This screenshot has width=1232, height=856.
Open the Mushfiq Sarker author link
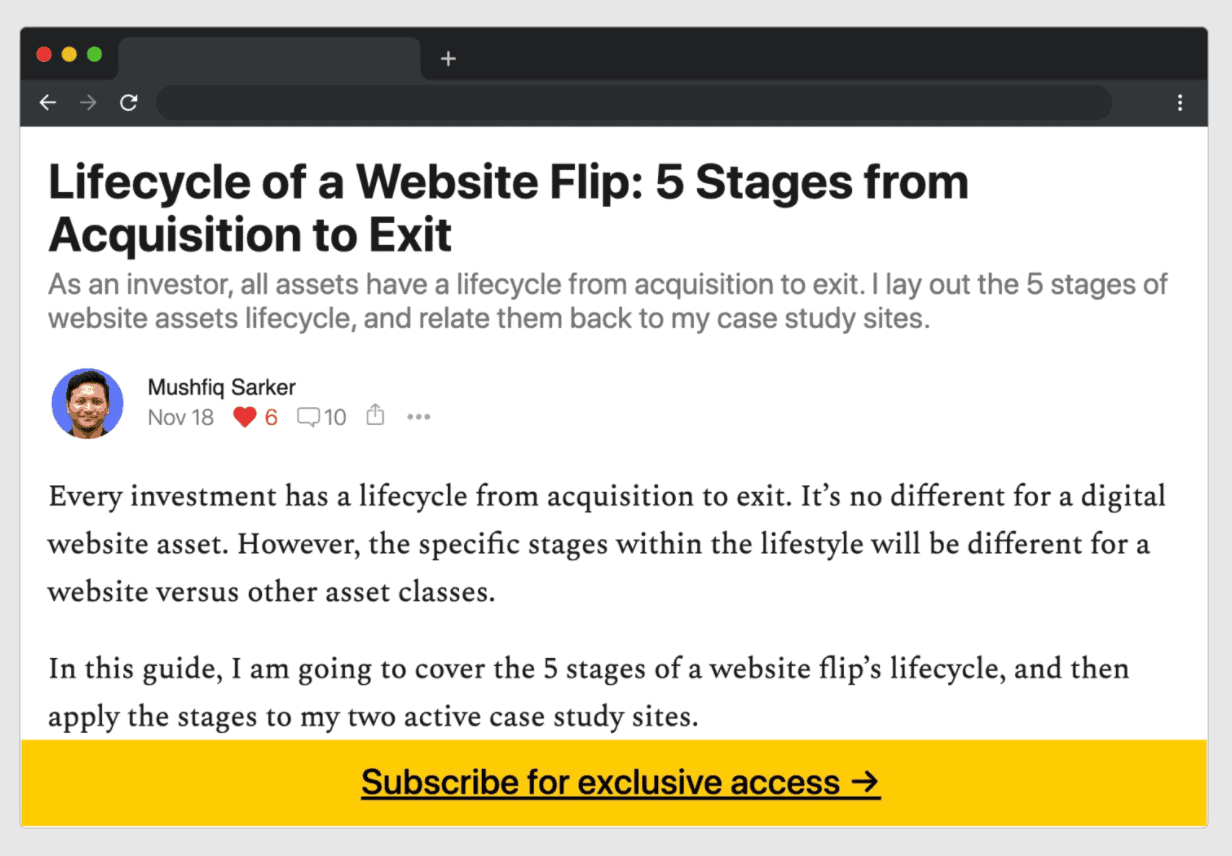221,387
